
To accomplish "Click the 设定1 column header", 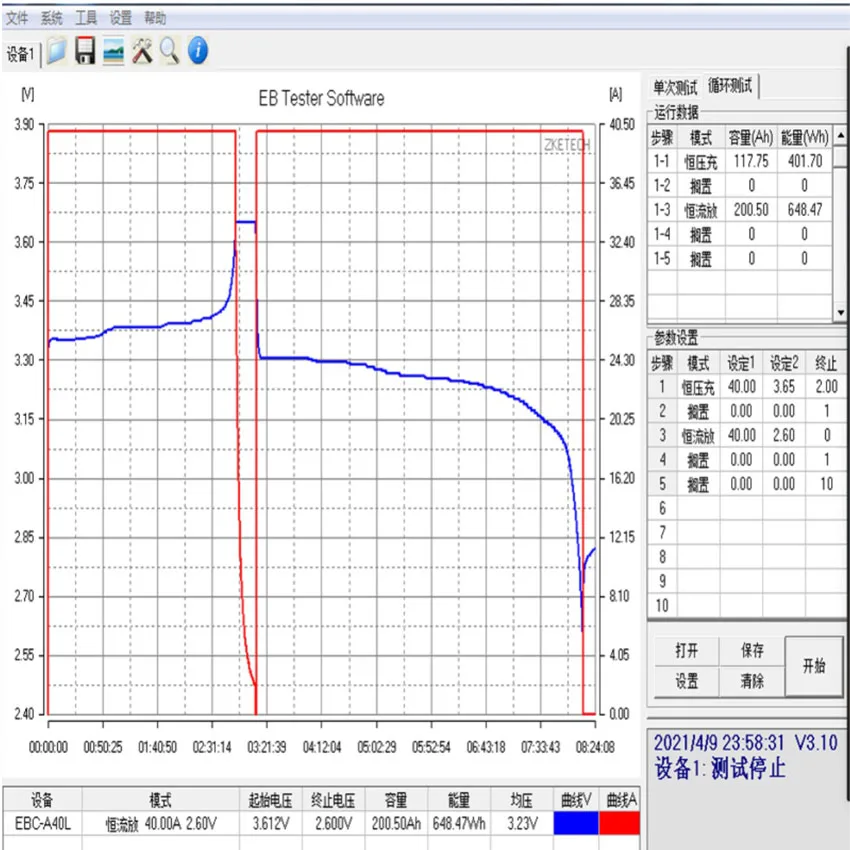I will coord(740,363).
